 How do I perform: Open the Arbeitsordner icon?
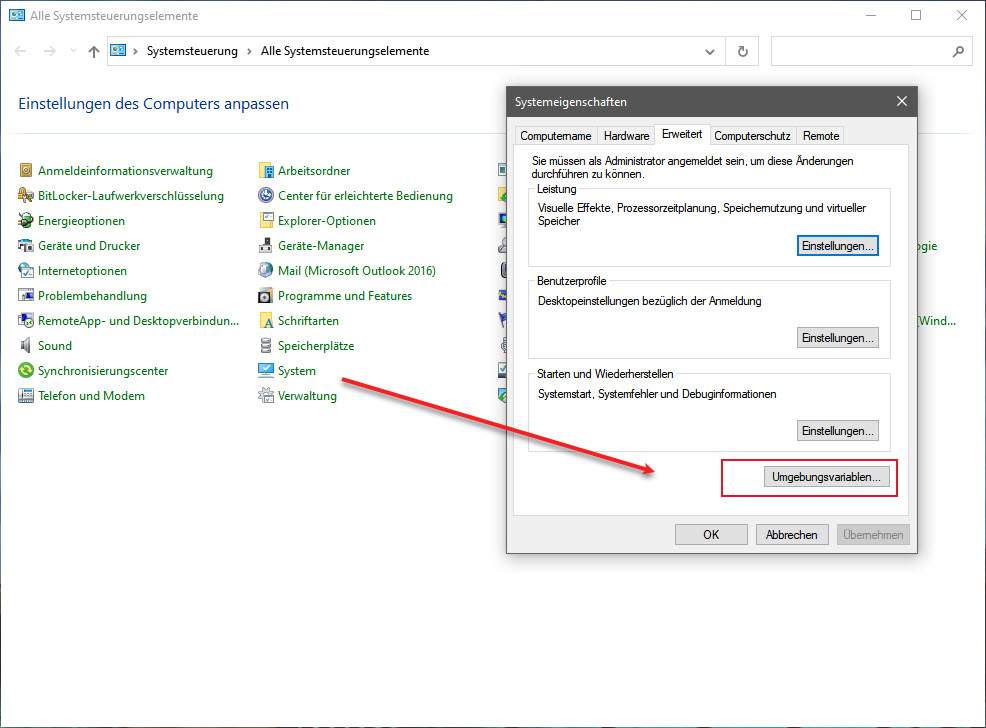click(x=266, y=170)
